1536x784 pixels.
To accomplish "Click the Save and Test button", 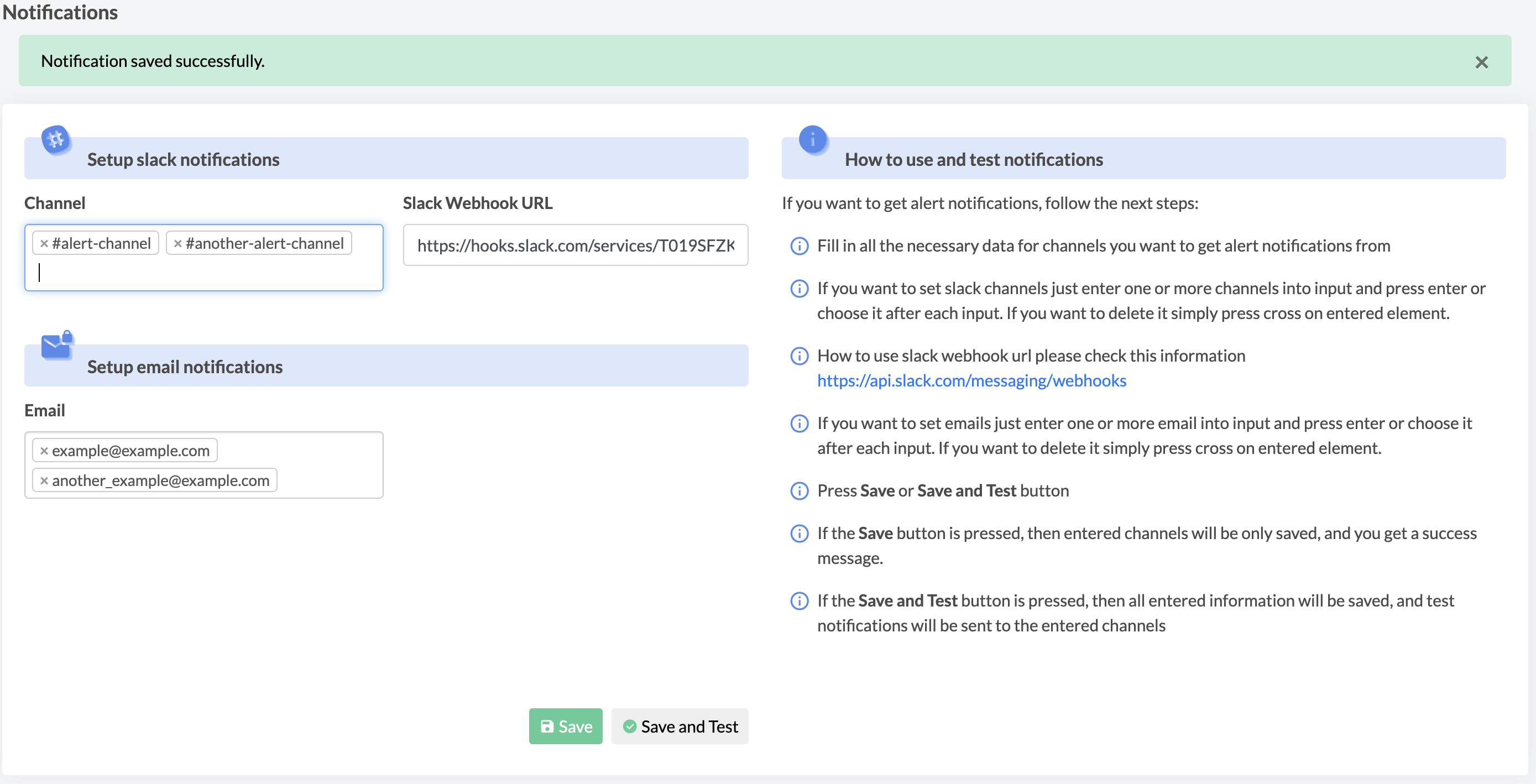I will tap(680, 726).
